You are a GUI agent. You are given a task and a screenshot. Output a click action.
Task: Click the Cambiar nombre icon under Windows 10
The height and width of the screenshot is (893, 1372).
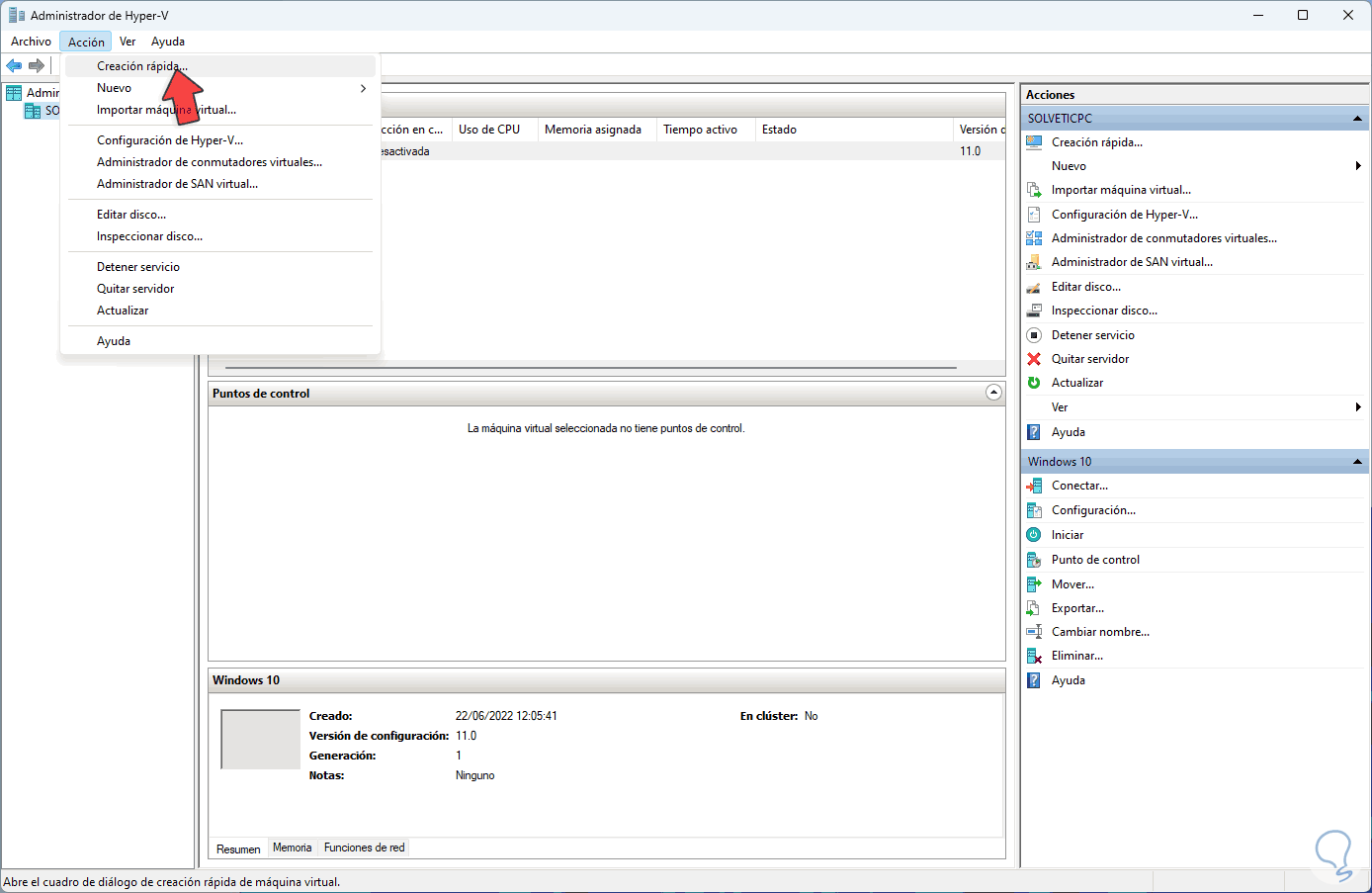[1034, 632]
